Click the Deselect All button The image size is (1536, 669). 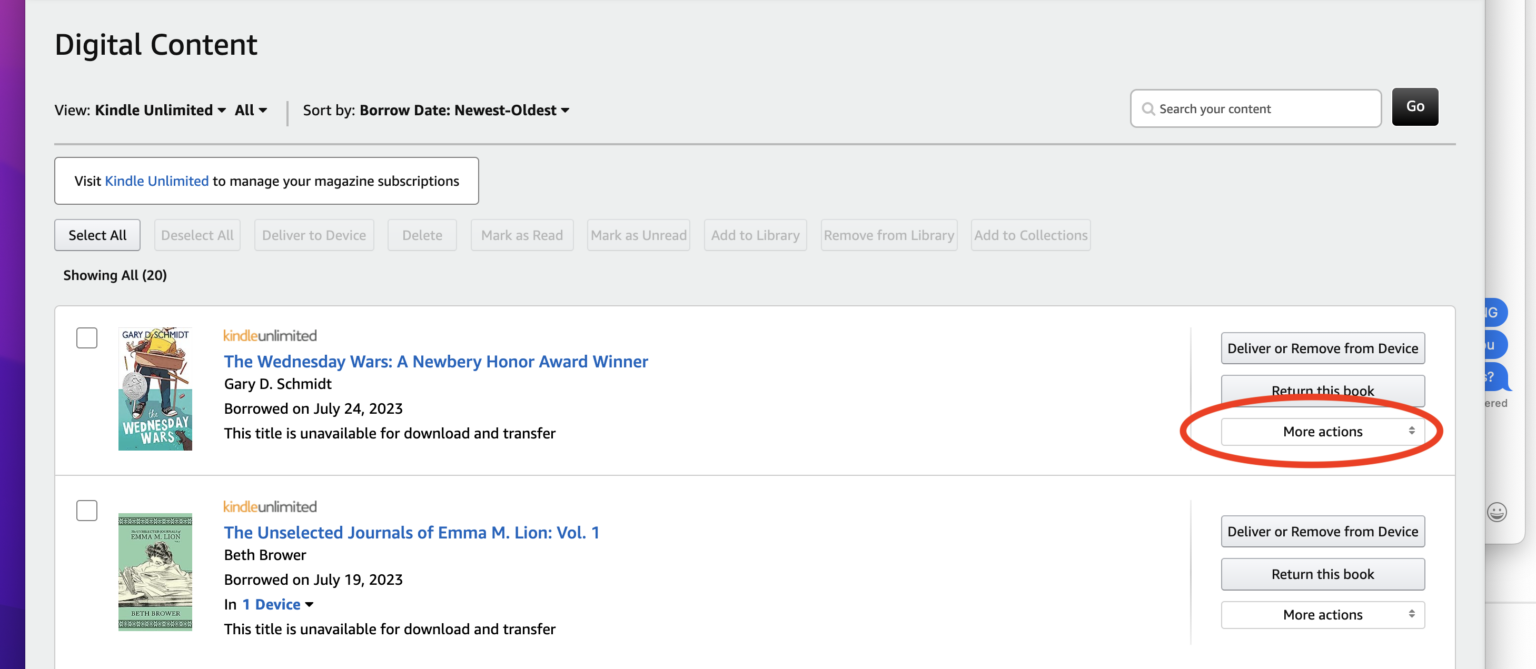pyautogui.click(x=197, y=235)
